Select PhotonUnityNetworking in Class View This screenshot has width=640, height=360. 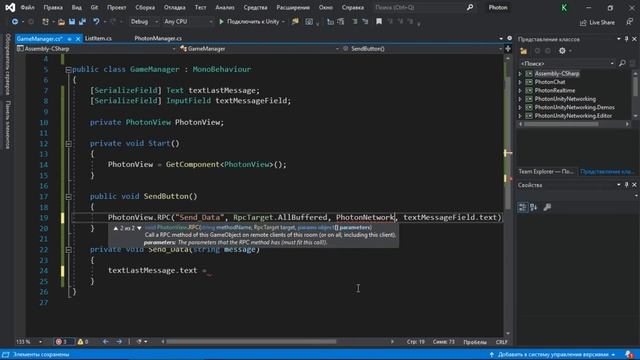pos(565,99)
